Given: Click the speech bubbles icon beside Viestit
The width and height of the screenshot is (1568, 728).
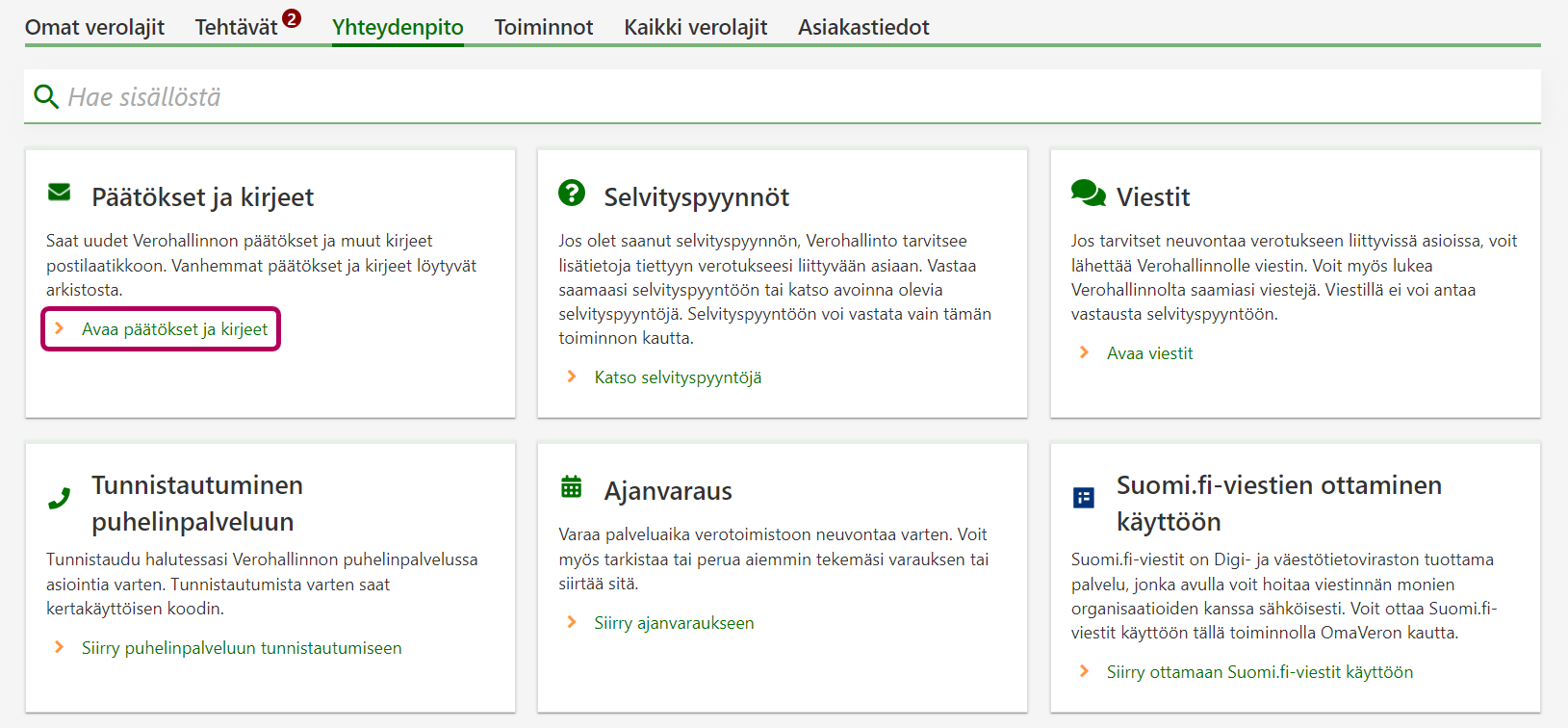Looking at the screenshot, I should [1088, 194].
